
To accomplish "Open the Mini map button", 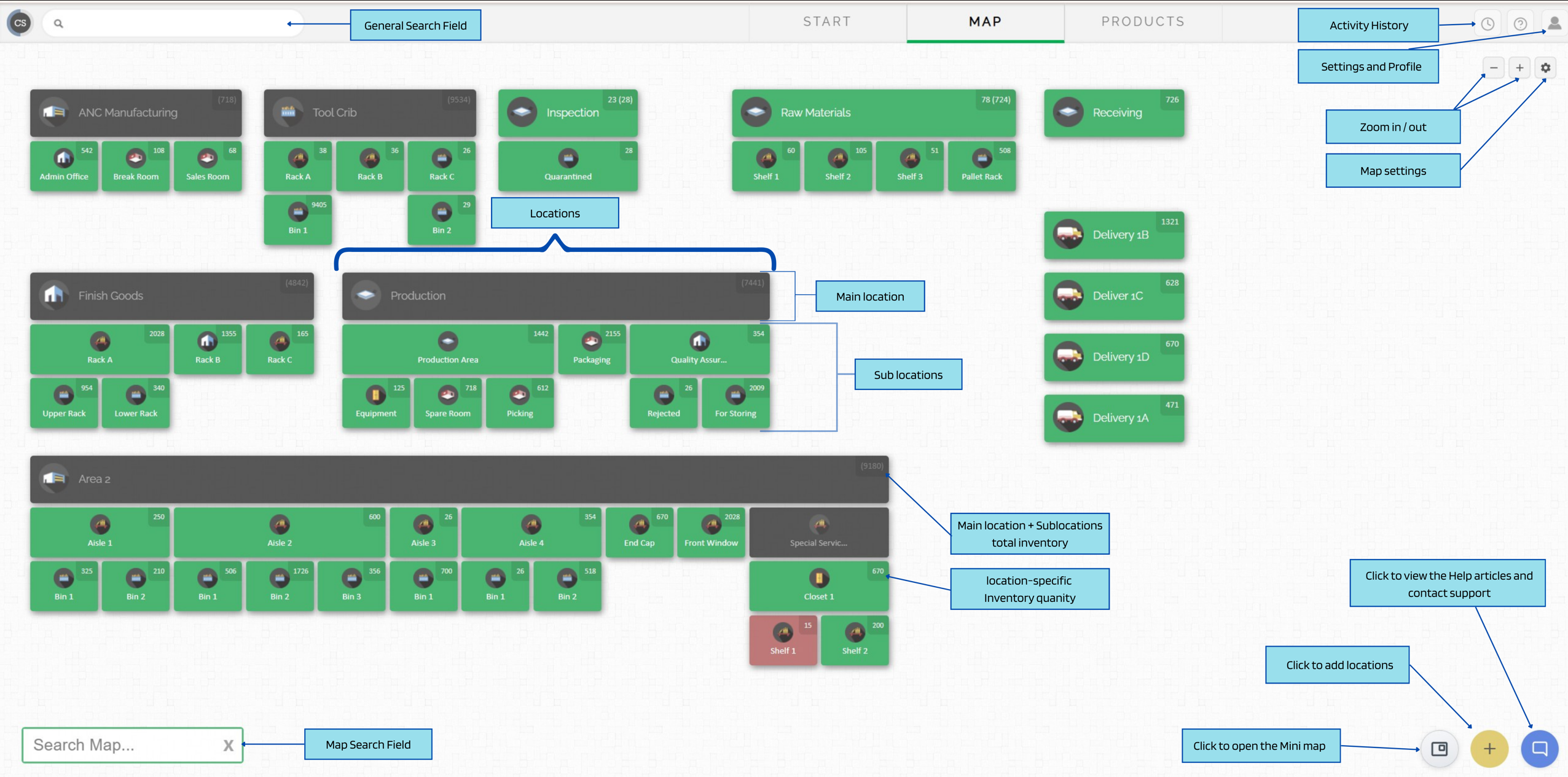I will click(1440, 748).
